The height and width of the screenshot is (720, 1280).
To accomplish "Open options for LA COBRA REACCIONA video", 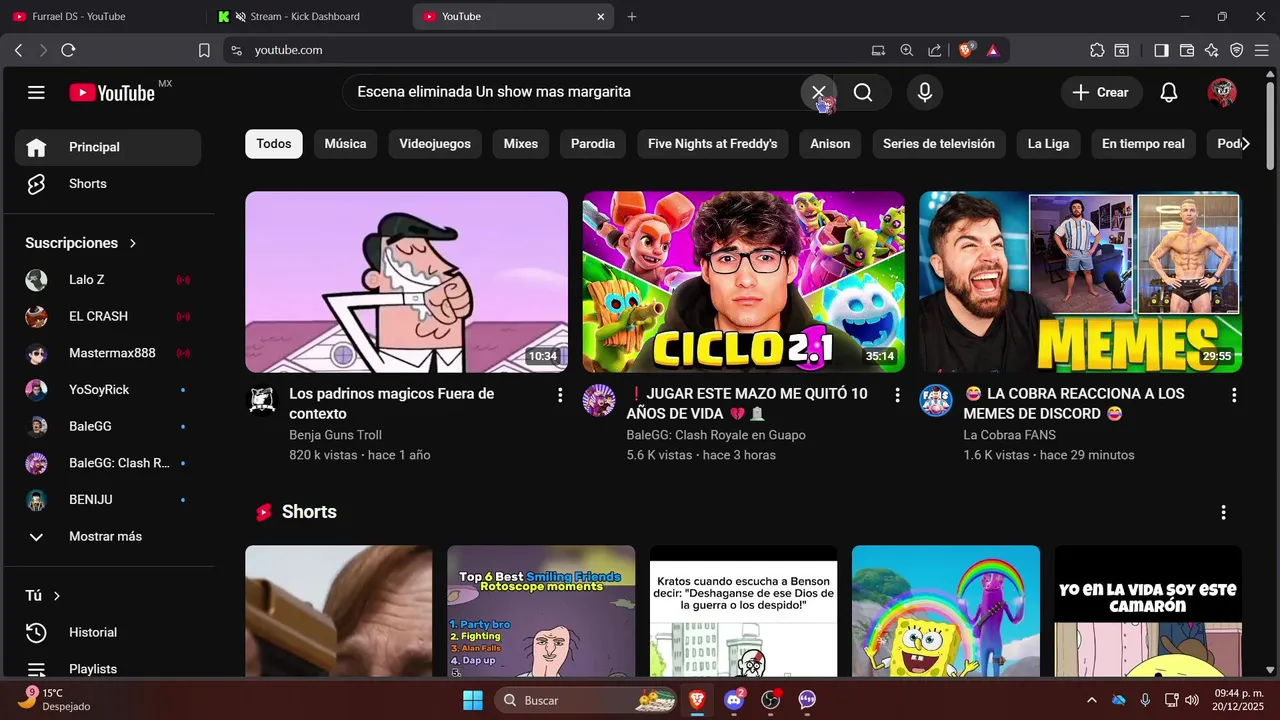I will click(1234, 395).
